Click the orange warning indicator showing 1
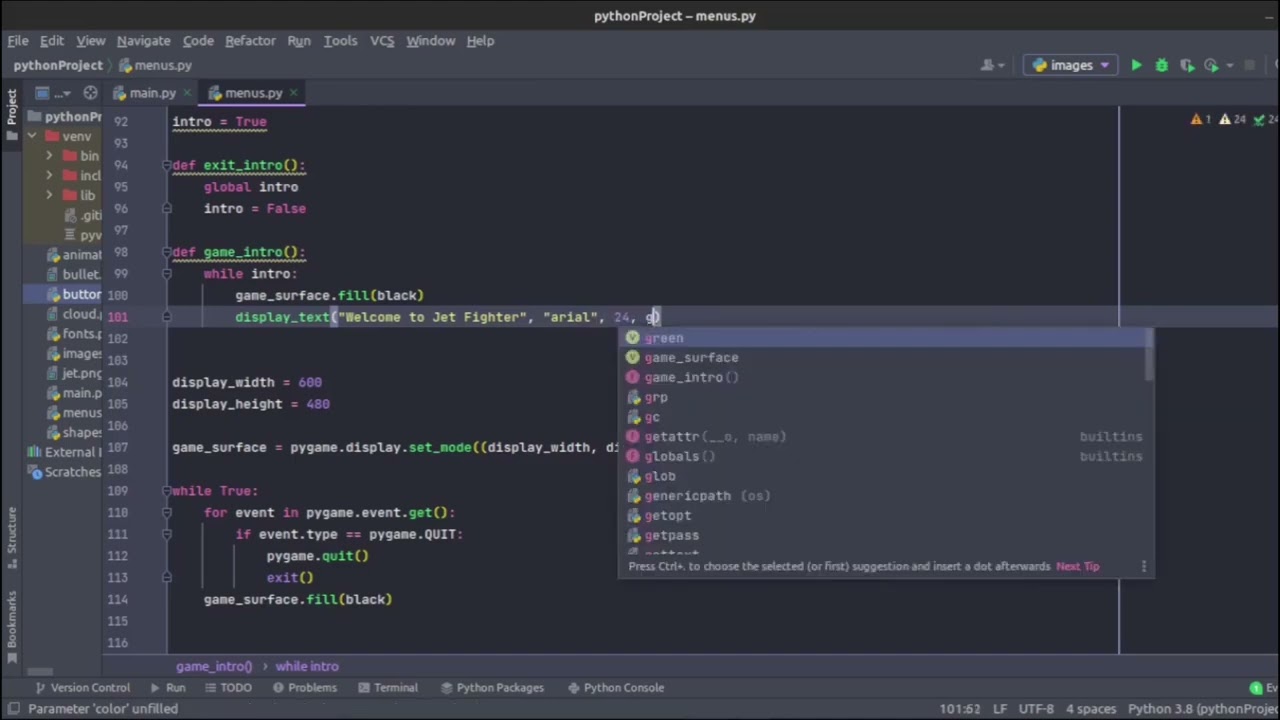1280x720 pixels. 1201,120
